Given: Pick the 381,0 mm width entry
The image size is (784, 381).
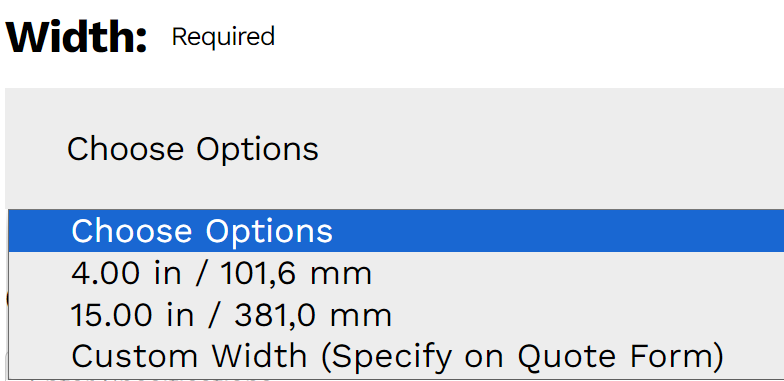Looking at the screenshot, I should (396, 315).
